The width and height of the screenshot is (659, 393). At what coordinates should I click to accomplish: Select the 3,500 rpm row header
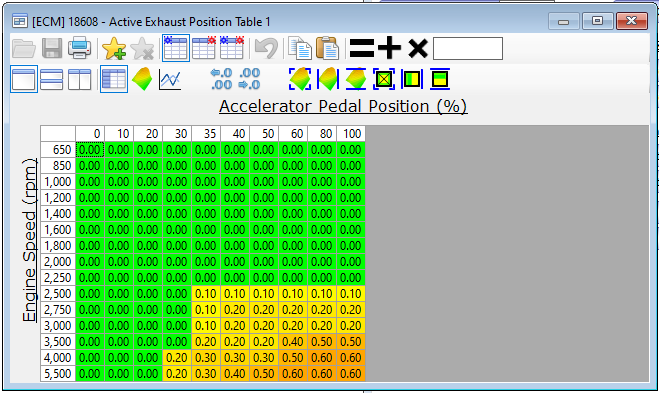click(x=58, y=341)
